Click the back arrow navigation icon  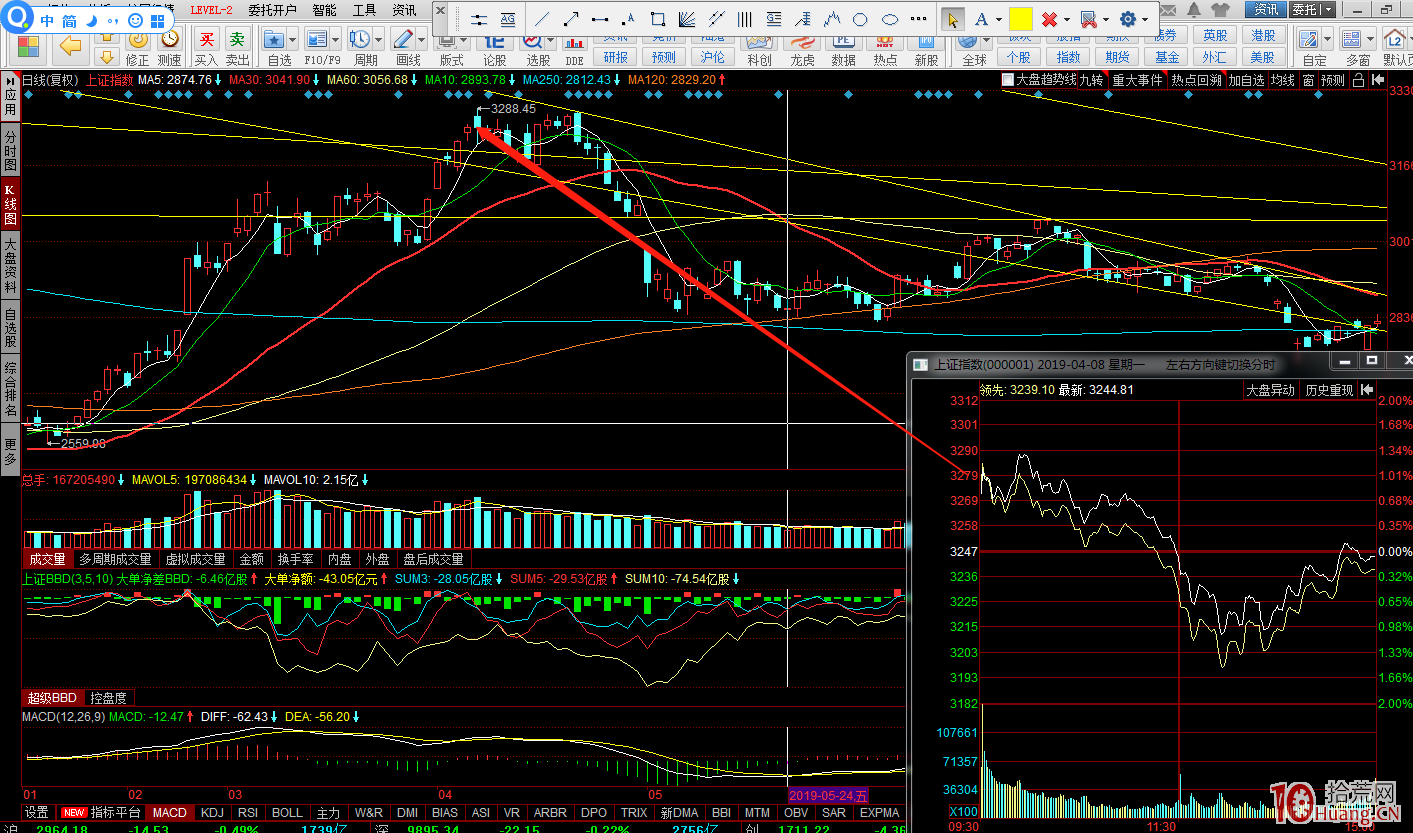(x=70, y=45)
